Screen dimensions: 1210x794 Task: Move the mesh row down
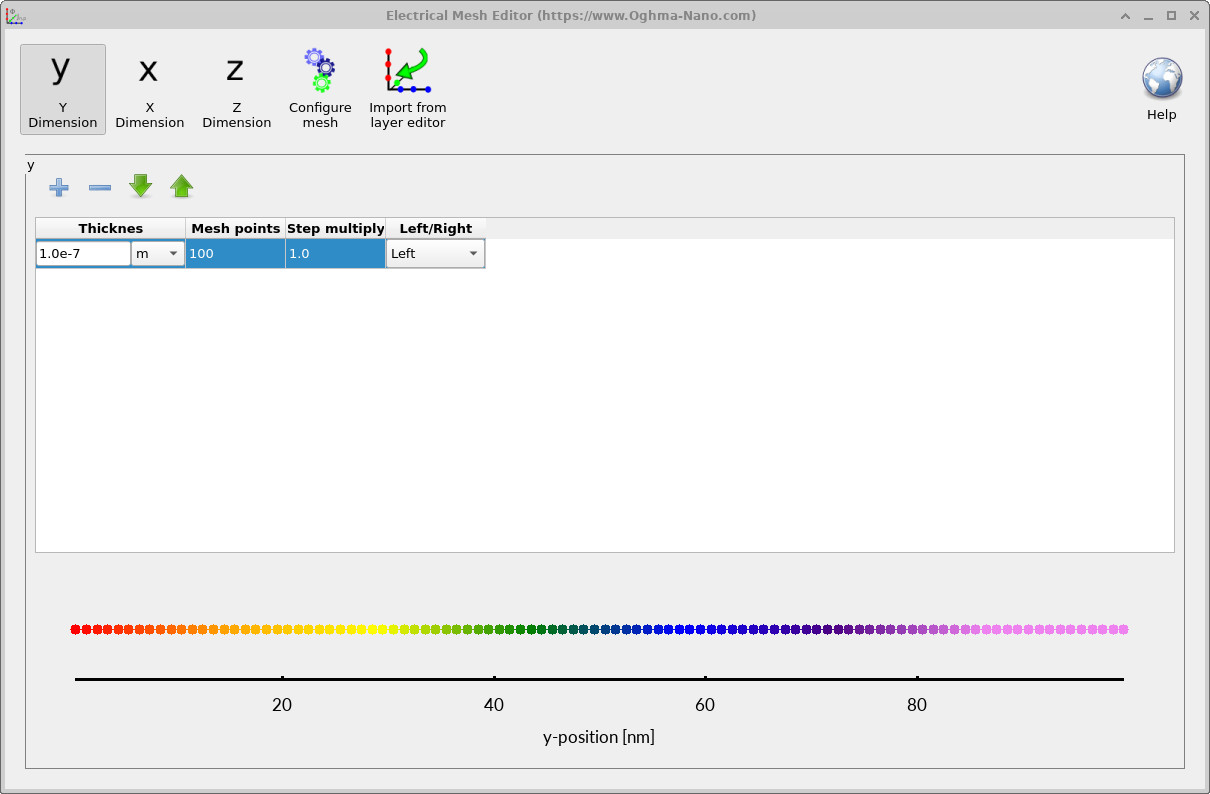[141, 186]
